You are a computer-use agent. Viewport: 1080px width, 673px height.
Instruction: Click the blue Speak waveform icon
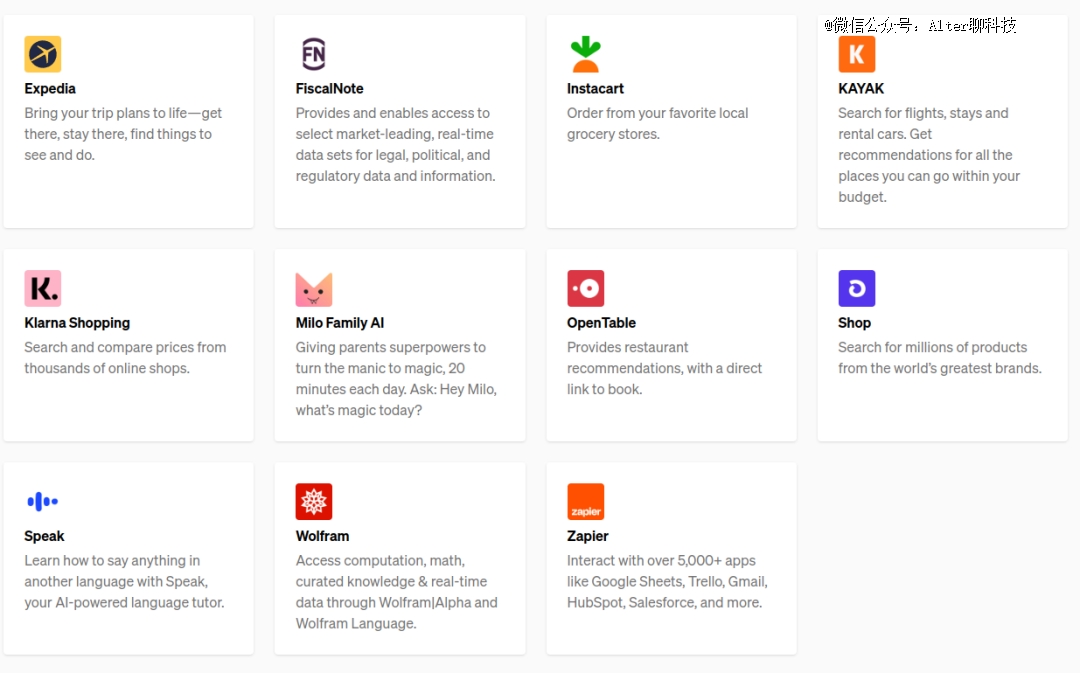43,501
